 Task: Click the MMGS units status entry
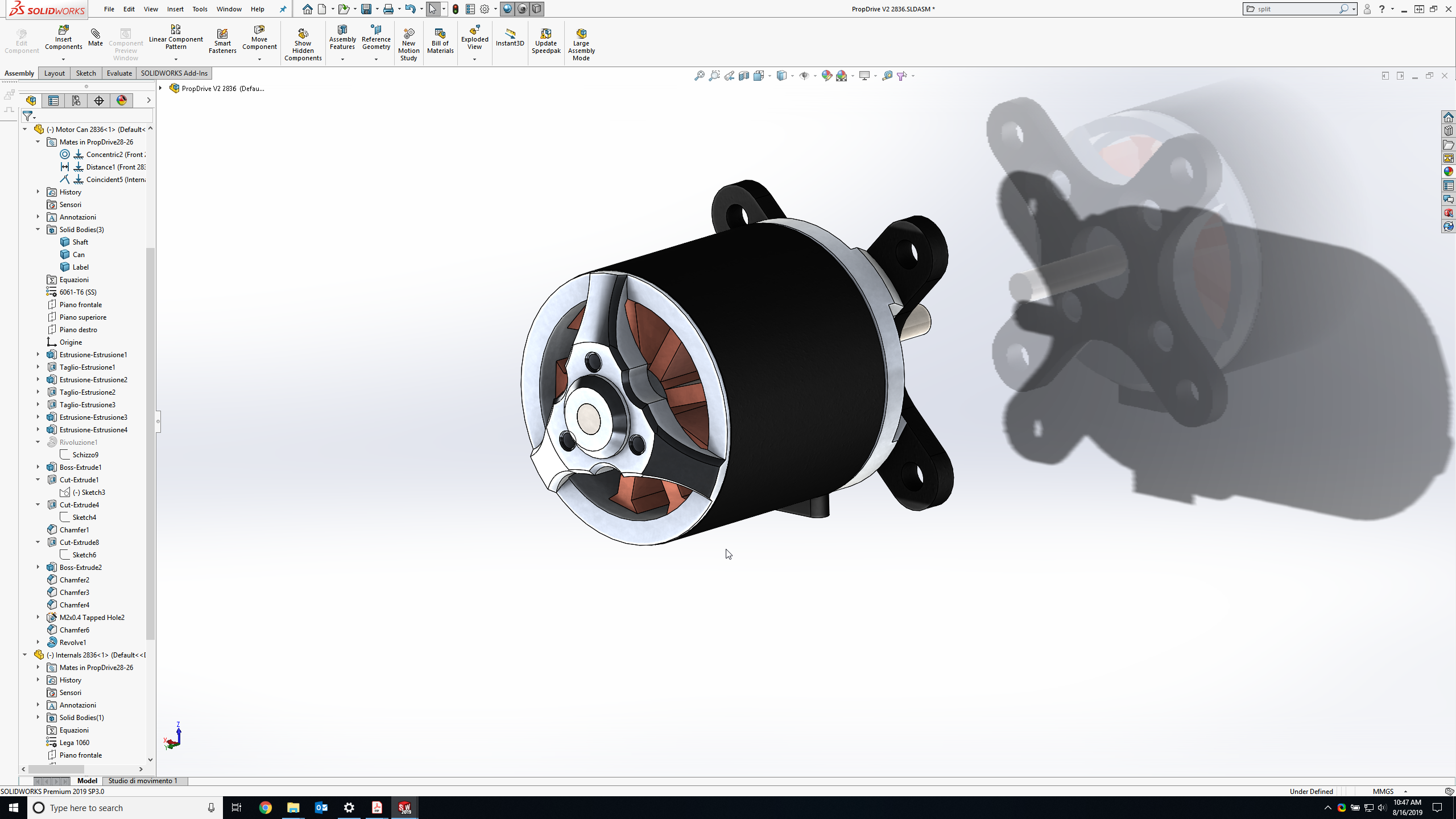(x=1383, y=791)
